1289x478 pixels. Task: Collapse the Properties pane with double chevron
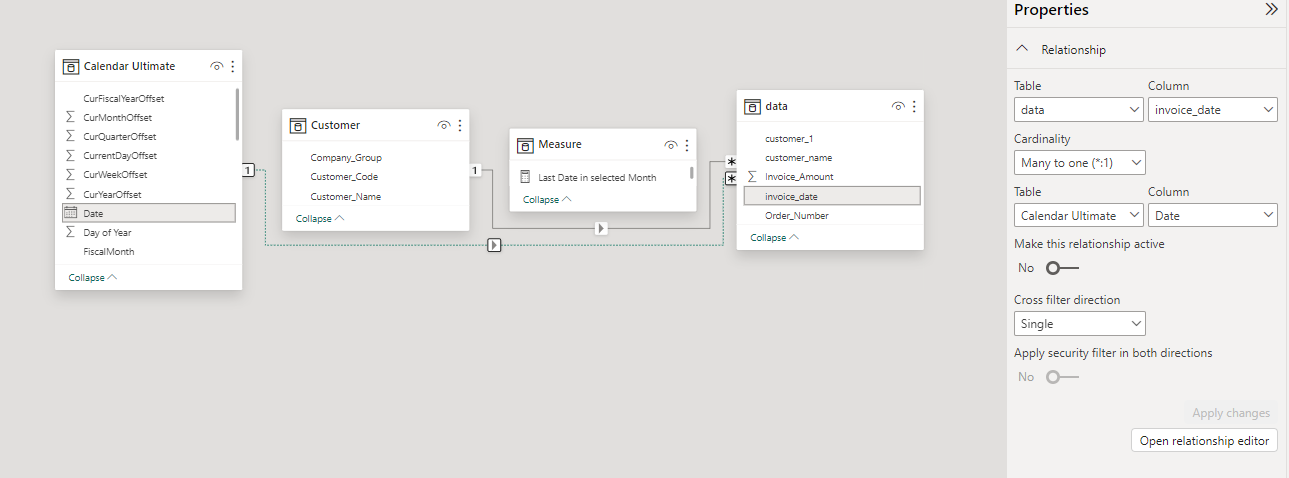click(1271, 10)
